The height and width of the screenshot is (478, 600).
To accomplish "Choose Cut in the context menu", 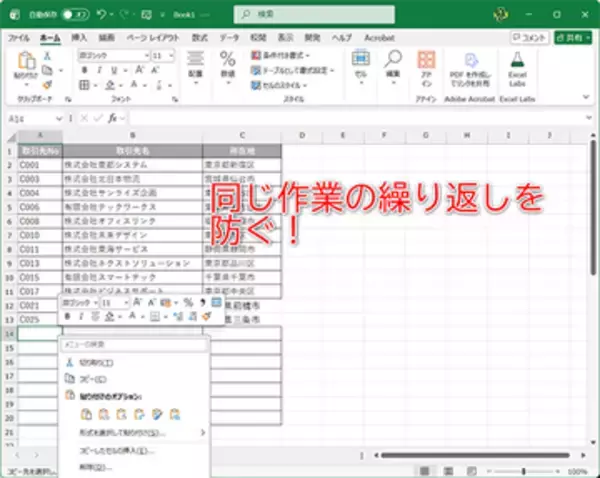I will (x=134, y=362).
